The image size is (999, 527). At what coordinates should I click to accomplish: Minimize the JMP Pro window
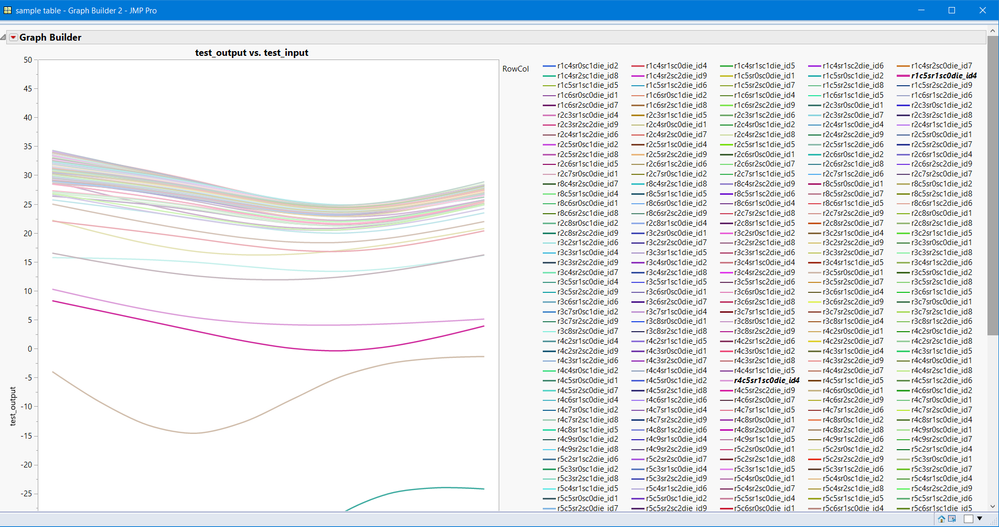(x=922, y=10)
